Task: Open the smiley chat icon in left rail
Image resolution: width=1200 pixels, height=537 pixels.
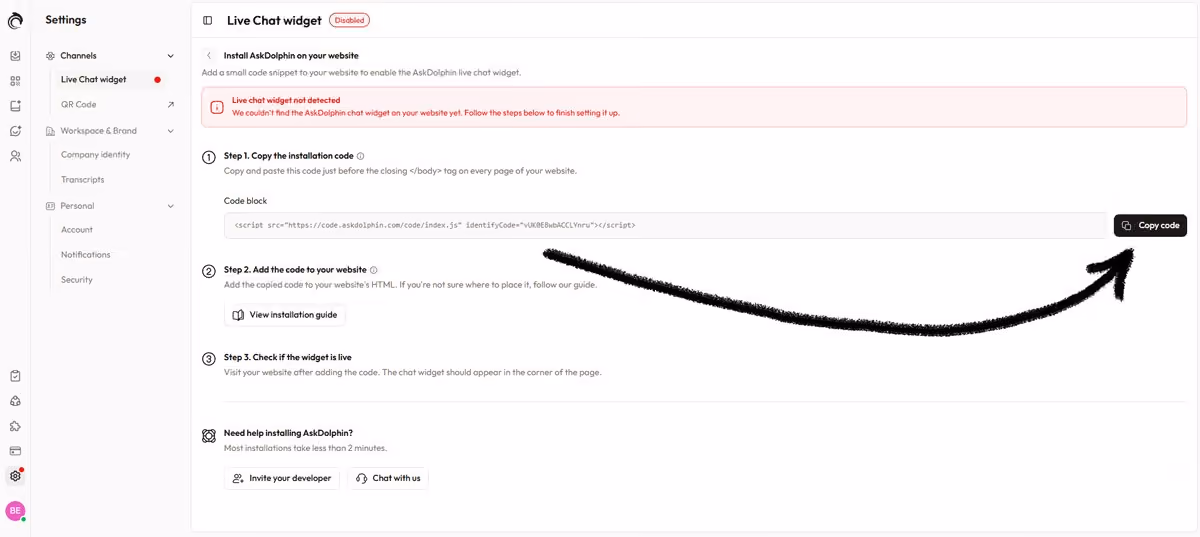Action: point(15,131)
